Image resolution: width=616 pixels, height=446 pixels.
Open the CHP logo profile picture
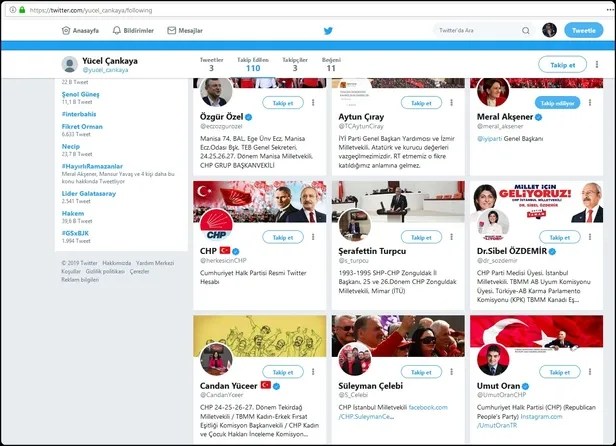(x=216, y=225)
